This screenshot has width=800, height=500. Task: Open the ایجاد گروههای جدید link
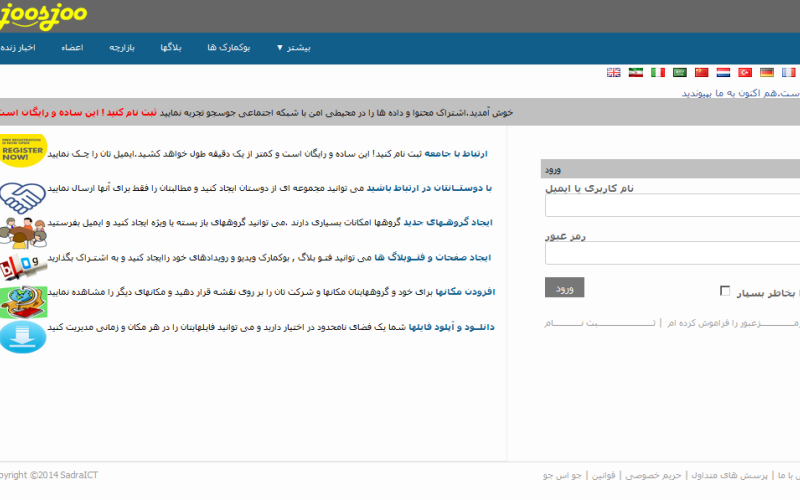[448, 222]
